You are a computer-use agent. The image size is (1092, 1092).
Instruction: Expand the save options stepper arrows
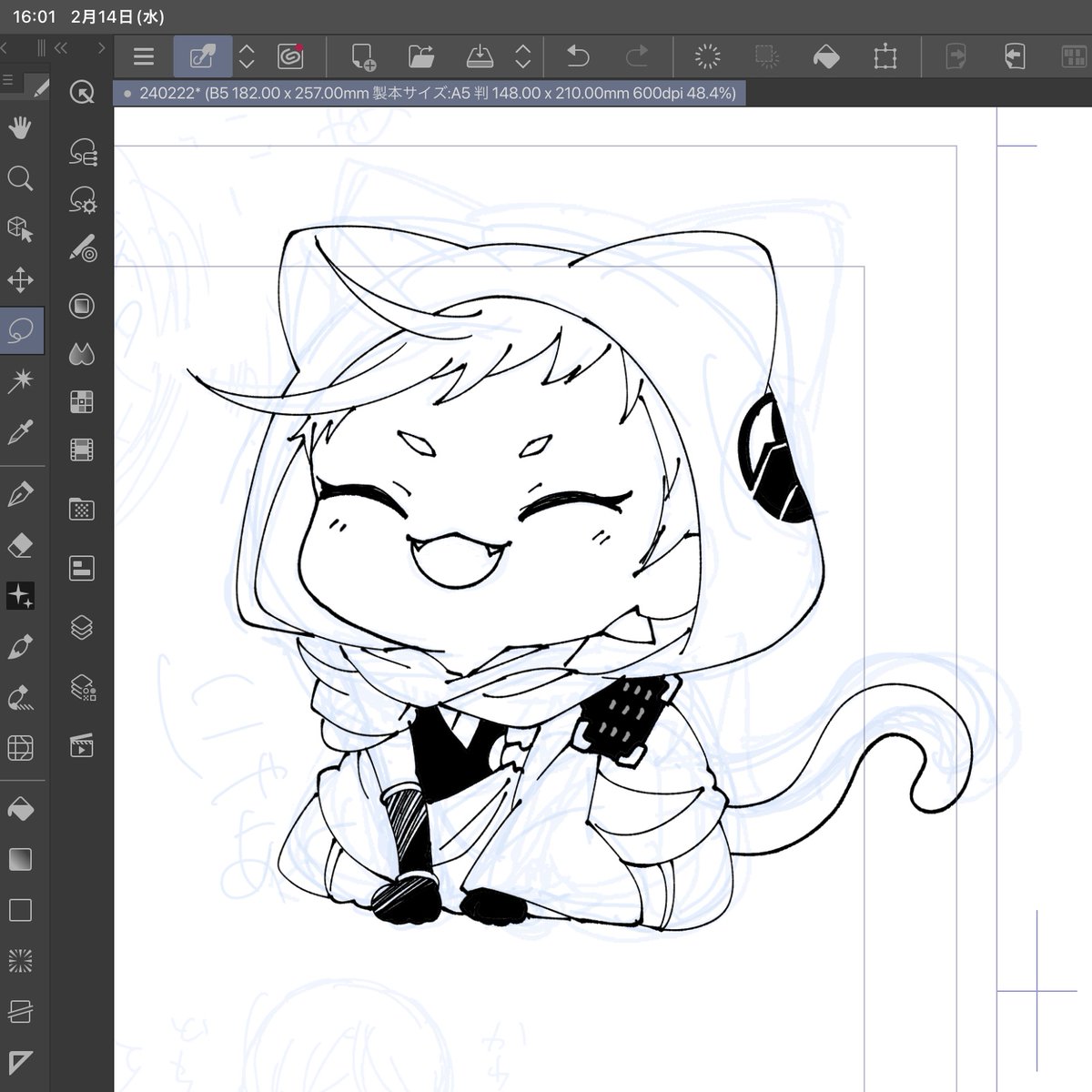523,57
